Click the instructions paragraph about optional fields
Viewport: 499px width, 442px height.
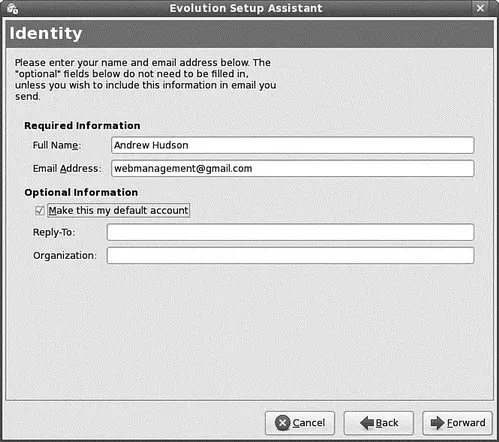pyautogui.click(x=145, y=79)
